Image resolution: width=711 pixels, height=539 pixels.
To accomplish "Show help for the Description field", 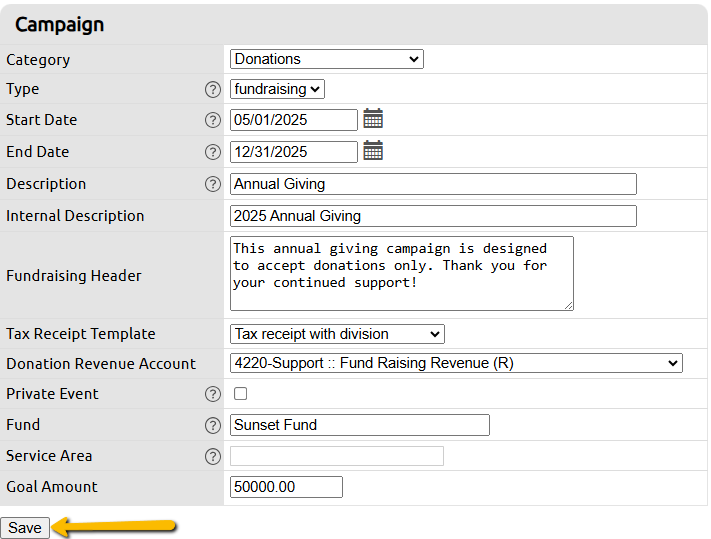I will pyautogui.click(x=213, y=185).
